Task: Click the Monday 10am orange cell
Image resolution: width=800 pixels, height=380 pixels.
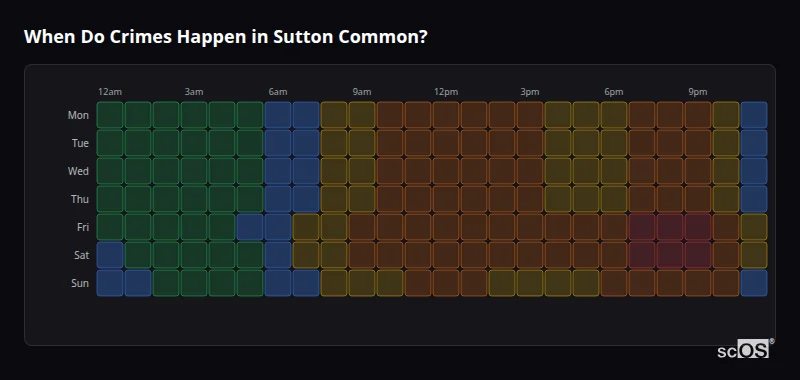Action: pyautogui.click(x=390, y=115)
